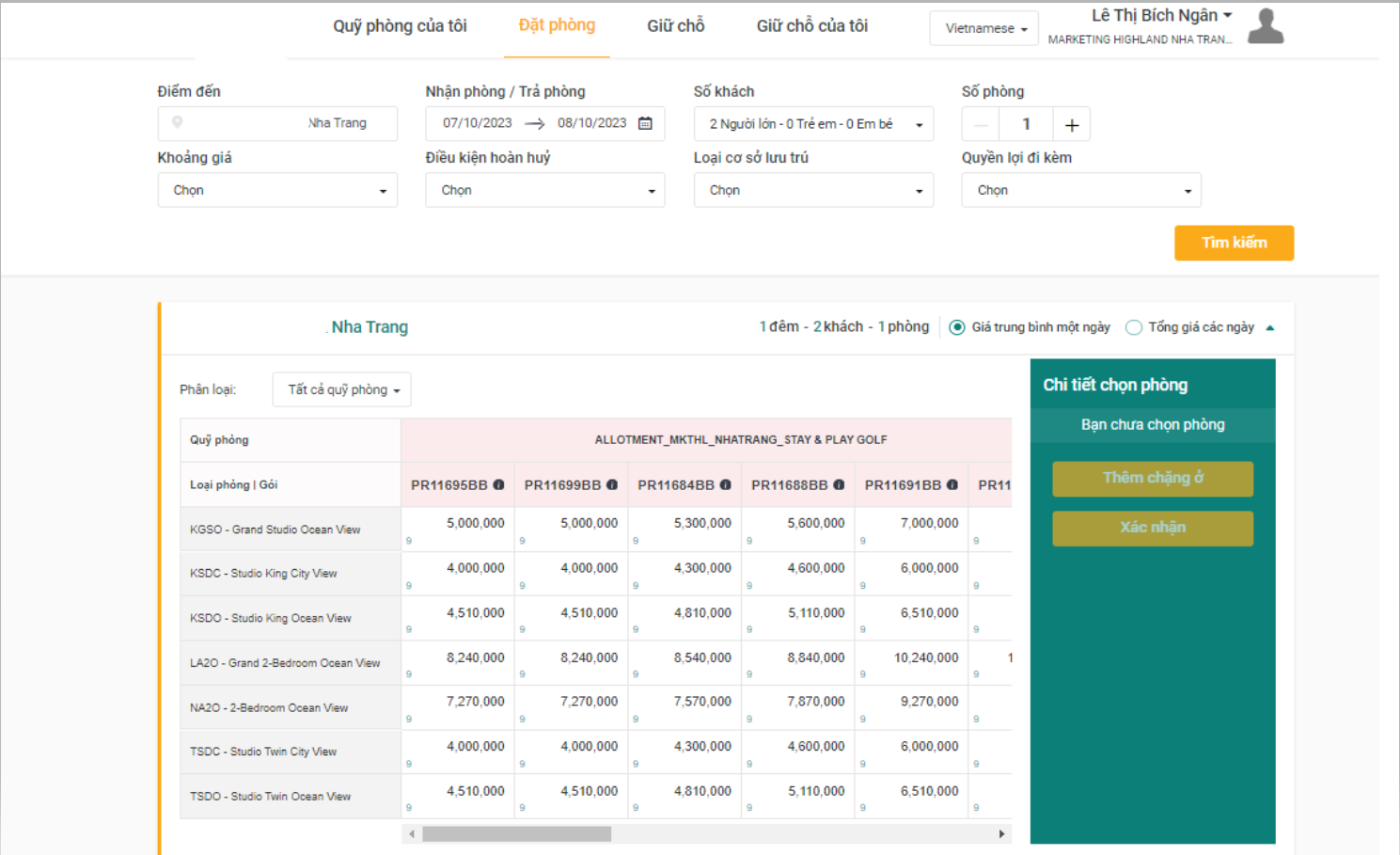This screenshot has width=1400, height=855.
Task: Open the 'Giữ chỗ của tôi' tab
Action: (x=811, y=26)
